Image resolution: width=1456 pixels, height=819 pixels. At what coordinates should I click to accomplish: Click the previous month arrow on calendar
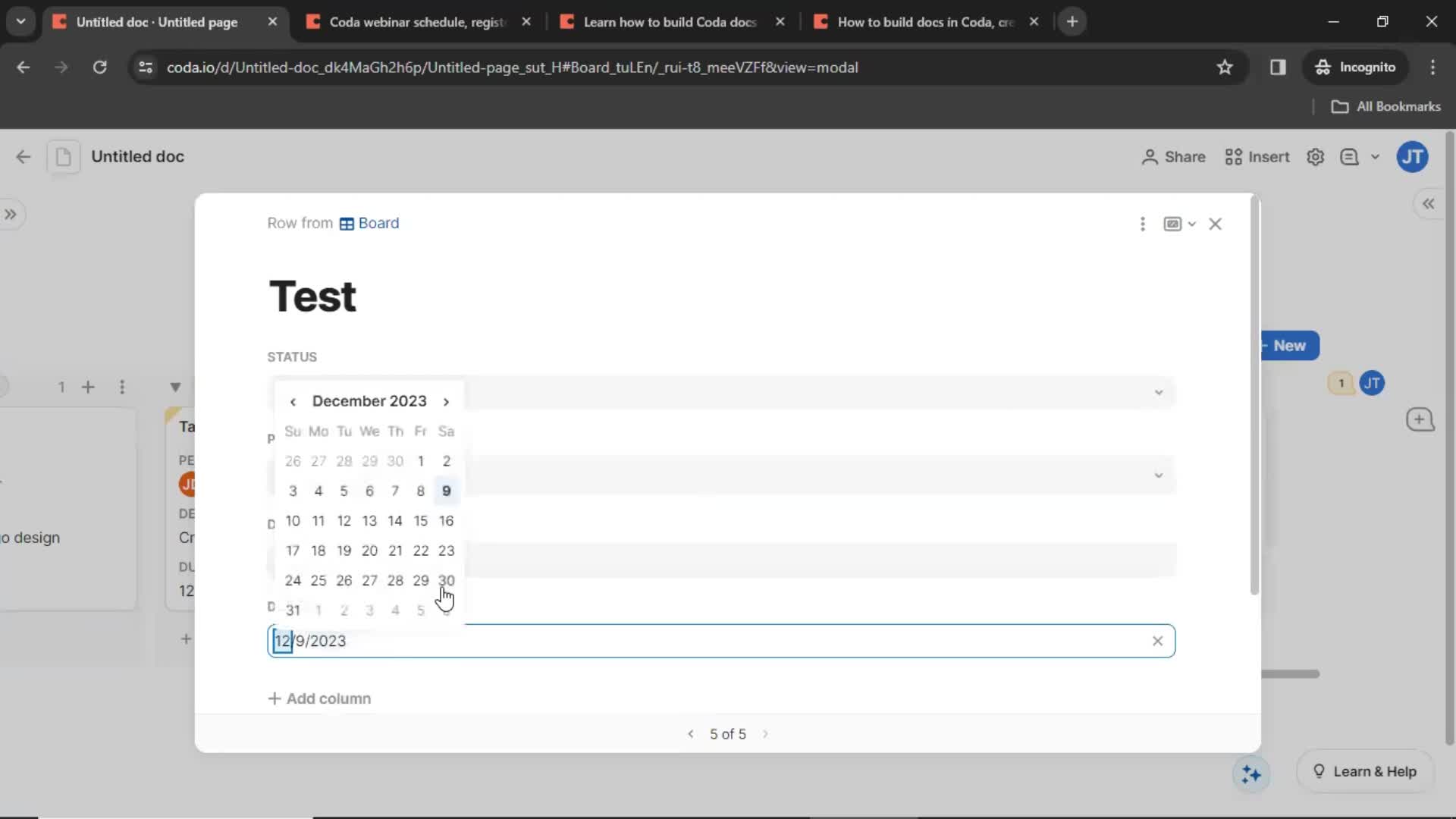(x=293, y=400)
